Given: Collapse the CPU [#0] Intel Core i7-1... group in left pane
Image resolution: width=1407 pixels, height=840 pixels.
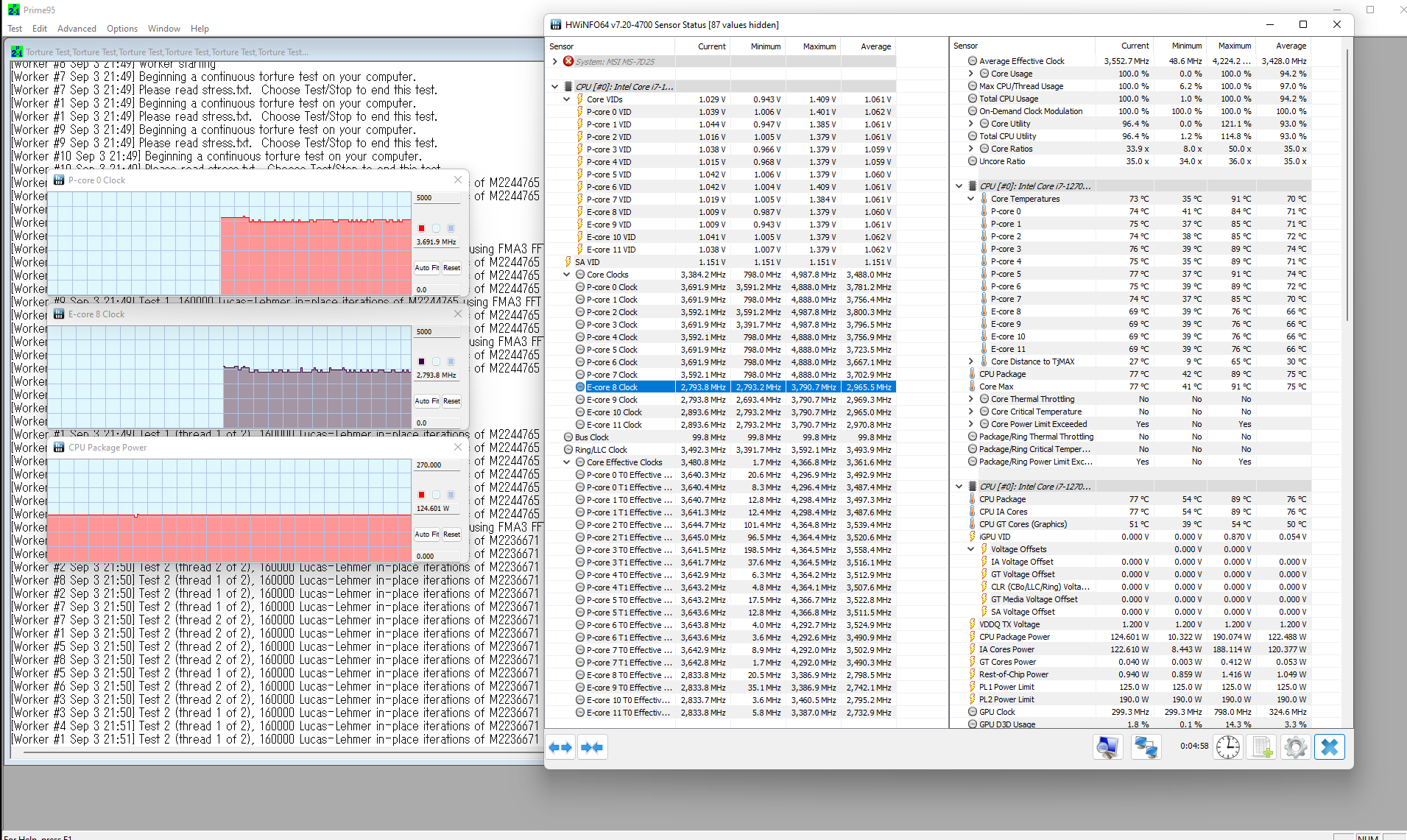Looking at the screenshot, I should tap(555, 86).
